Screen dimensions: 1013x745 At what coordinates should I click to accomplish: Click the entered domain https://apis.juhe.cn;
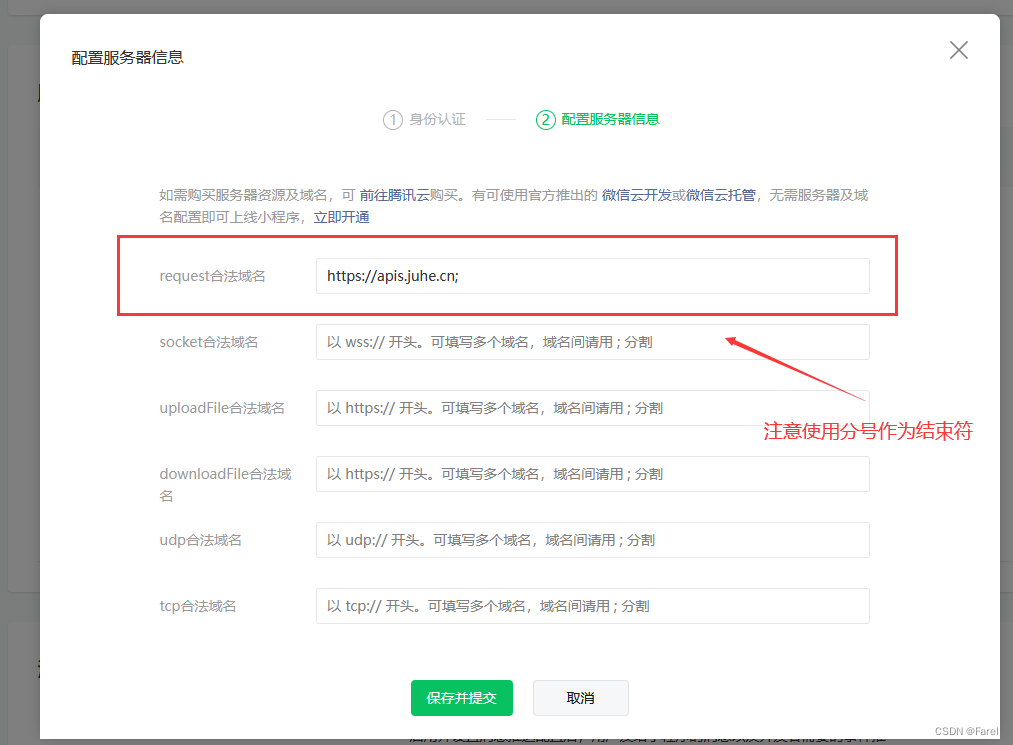tap(395, 275)
